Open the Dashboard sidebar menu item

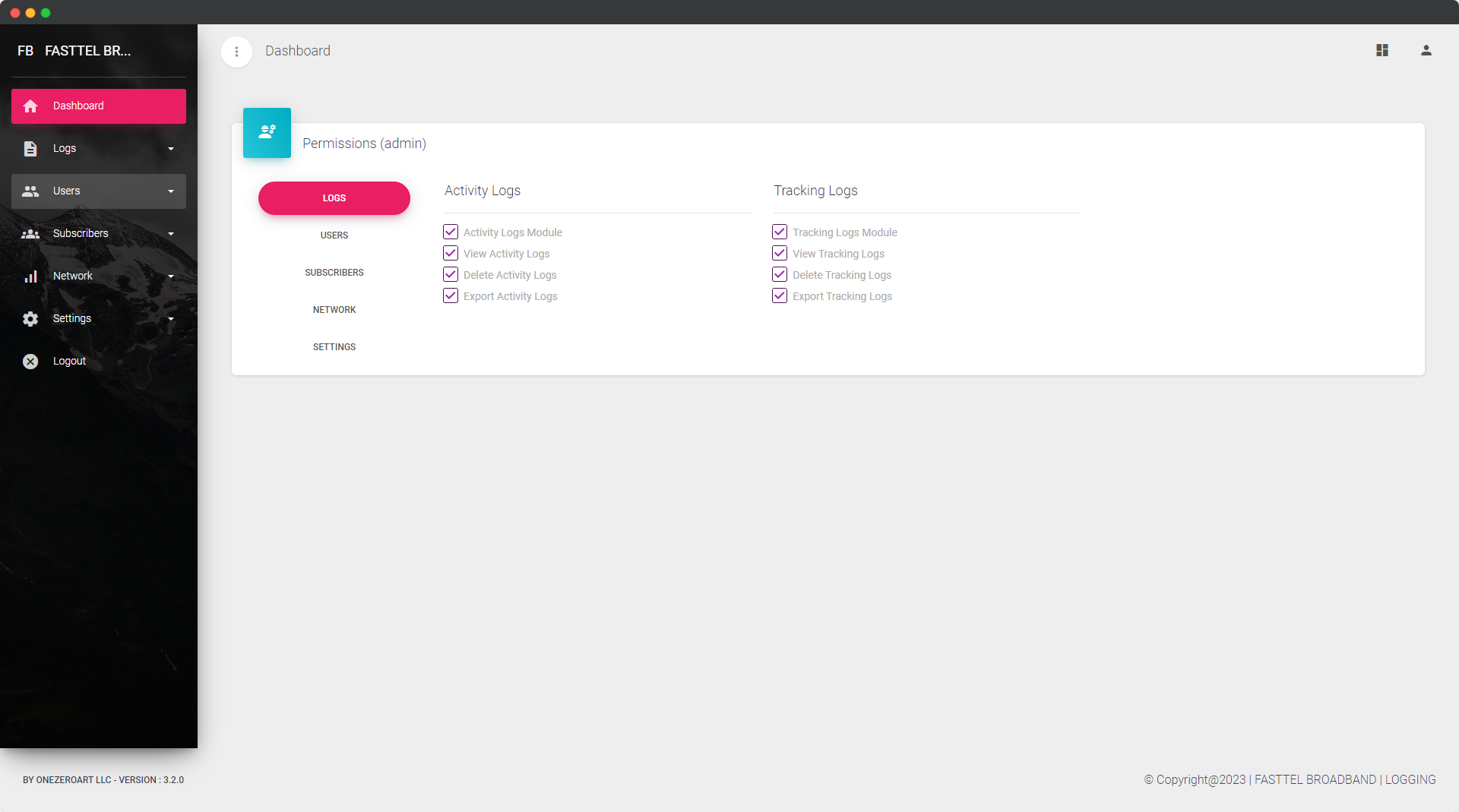point(99,106)
